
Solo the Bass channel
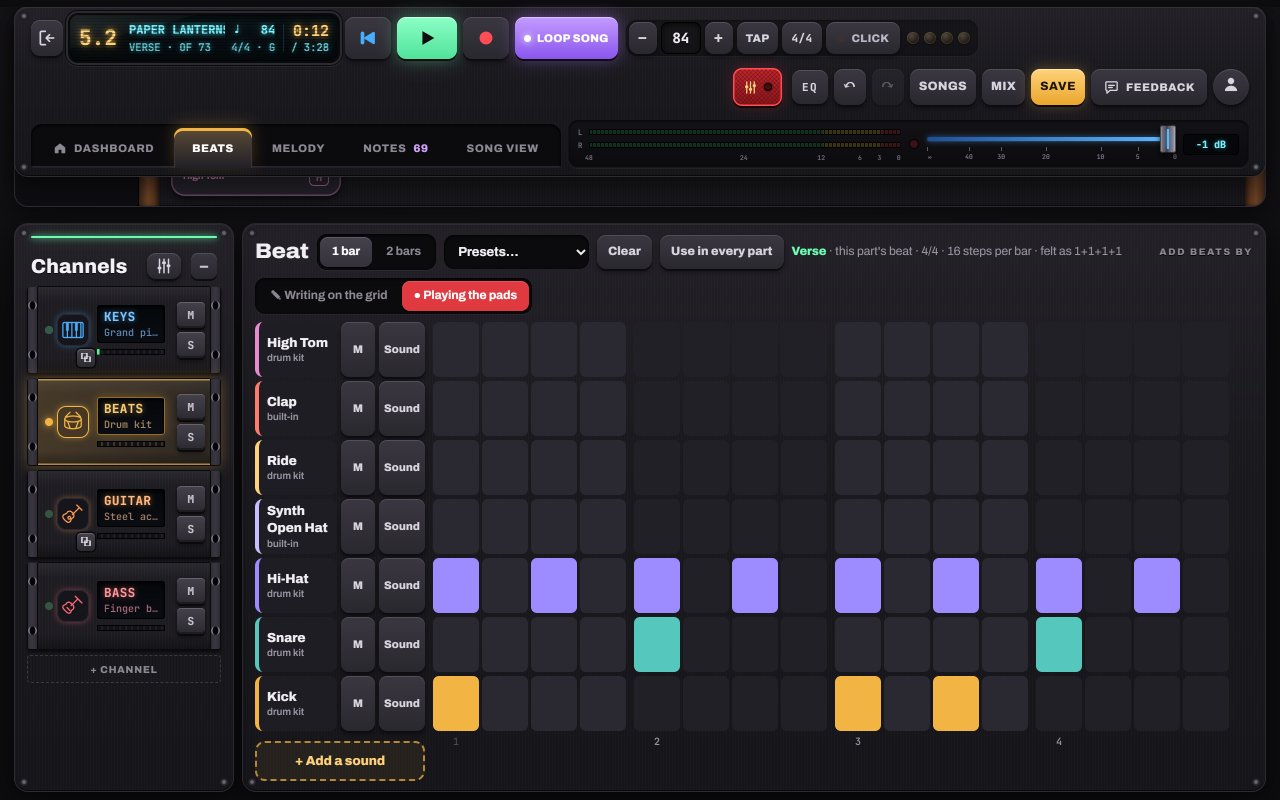190,621
